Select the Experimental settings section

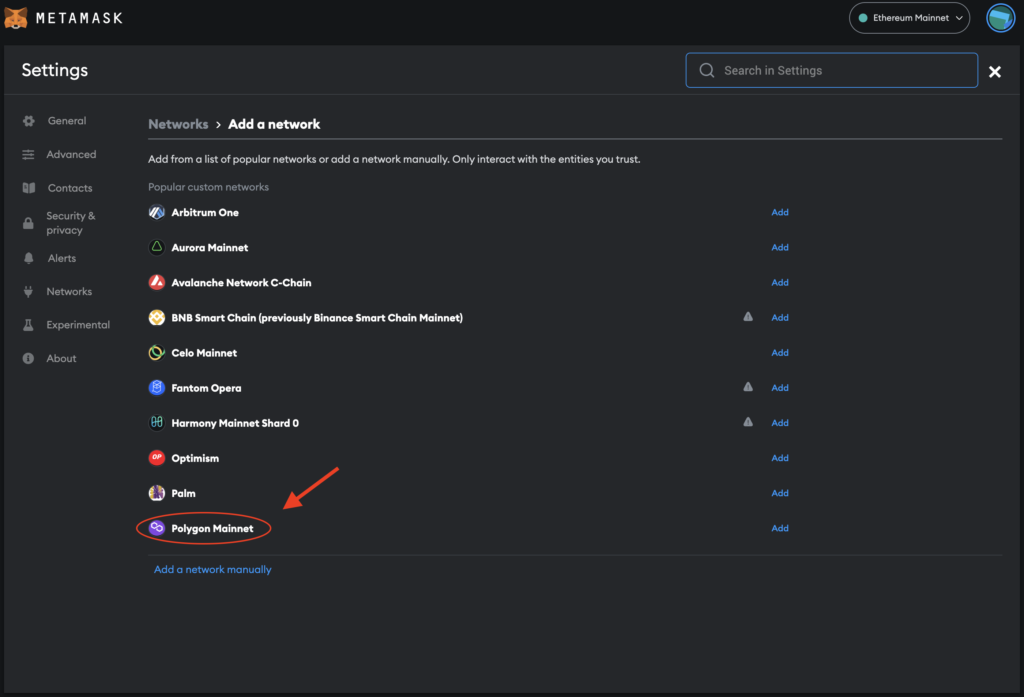pos(78,325)
